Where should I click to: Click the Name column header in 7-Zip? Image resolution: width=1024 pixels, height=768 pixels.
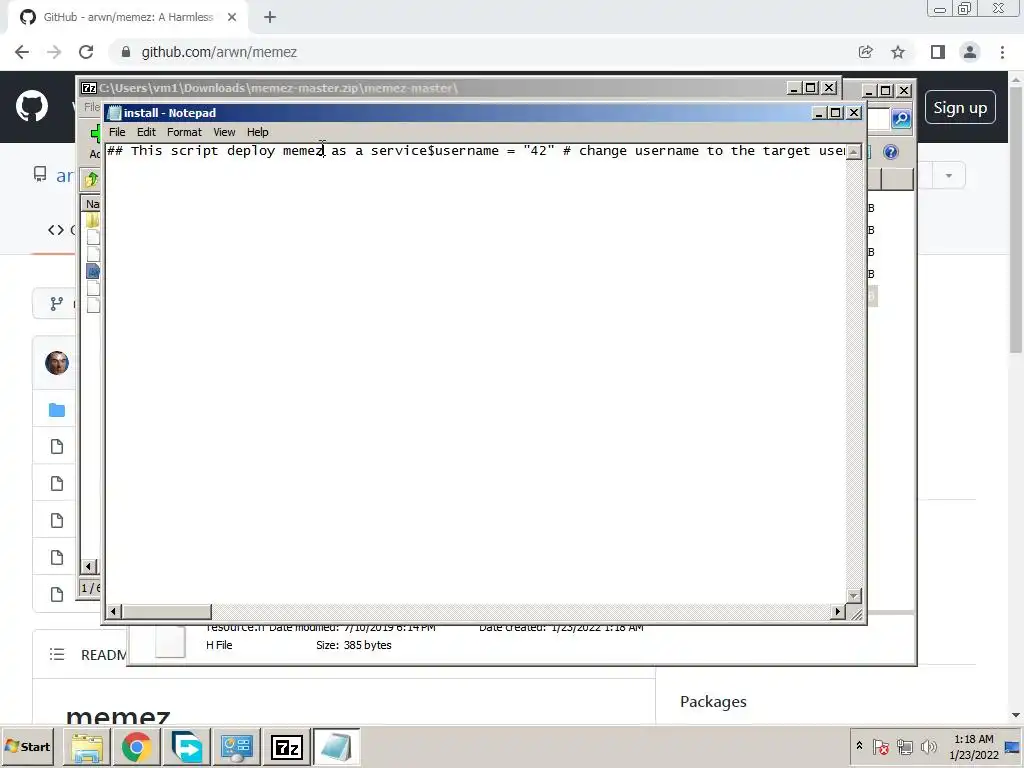click(x=92, y=204)
